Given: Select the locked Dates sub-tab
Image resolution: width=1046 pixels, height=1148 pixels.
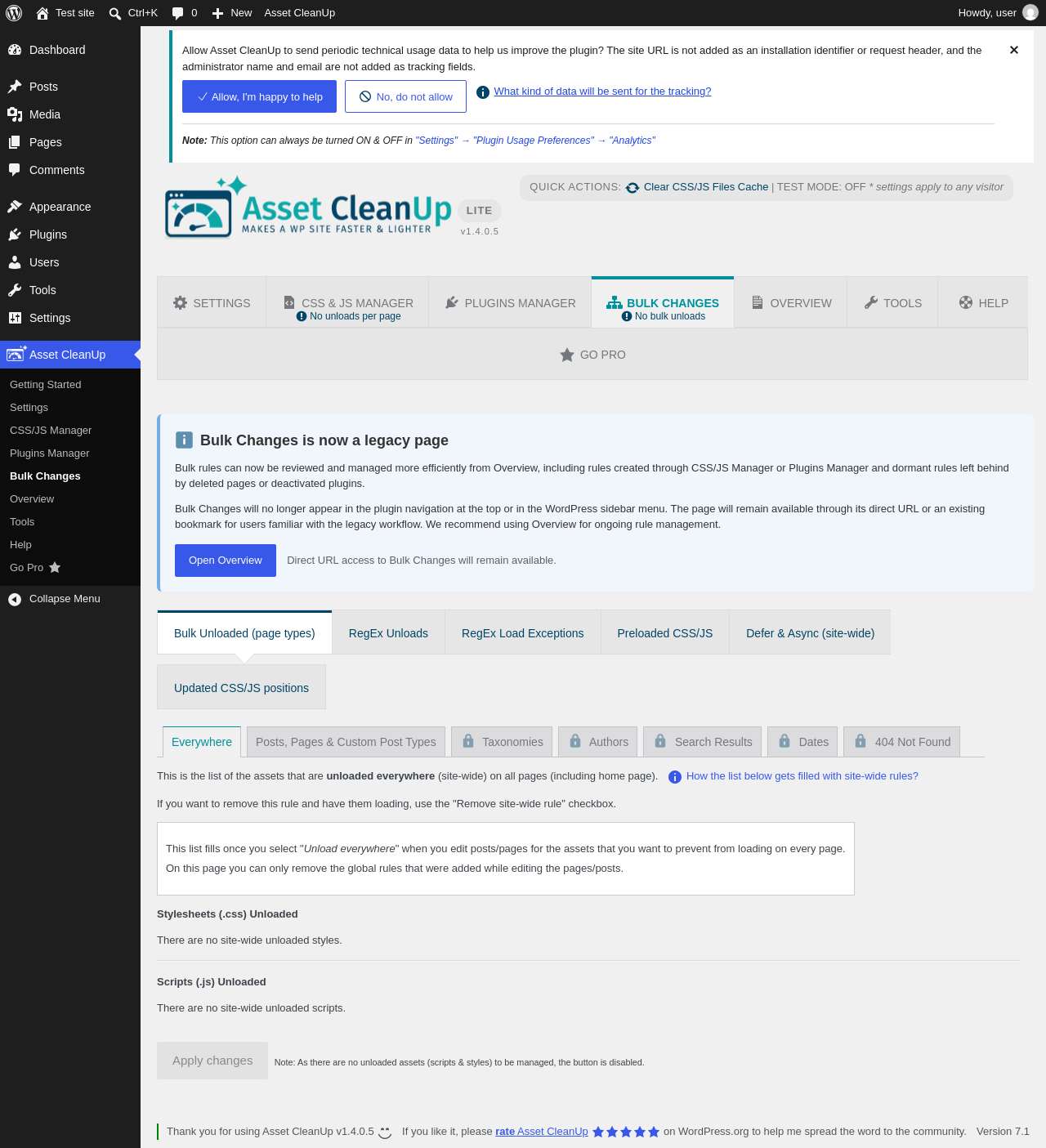Looking at the screenshot, I should coord(804,742).
